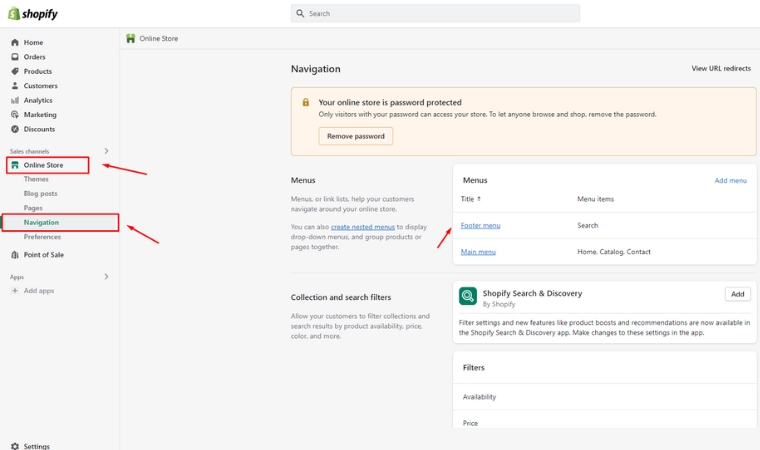This screenshot has height=450, width=760.
Task: Click the Marketing megaphone icon
Action: tap(15, 115)
